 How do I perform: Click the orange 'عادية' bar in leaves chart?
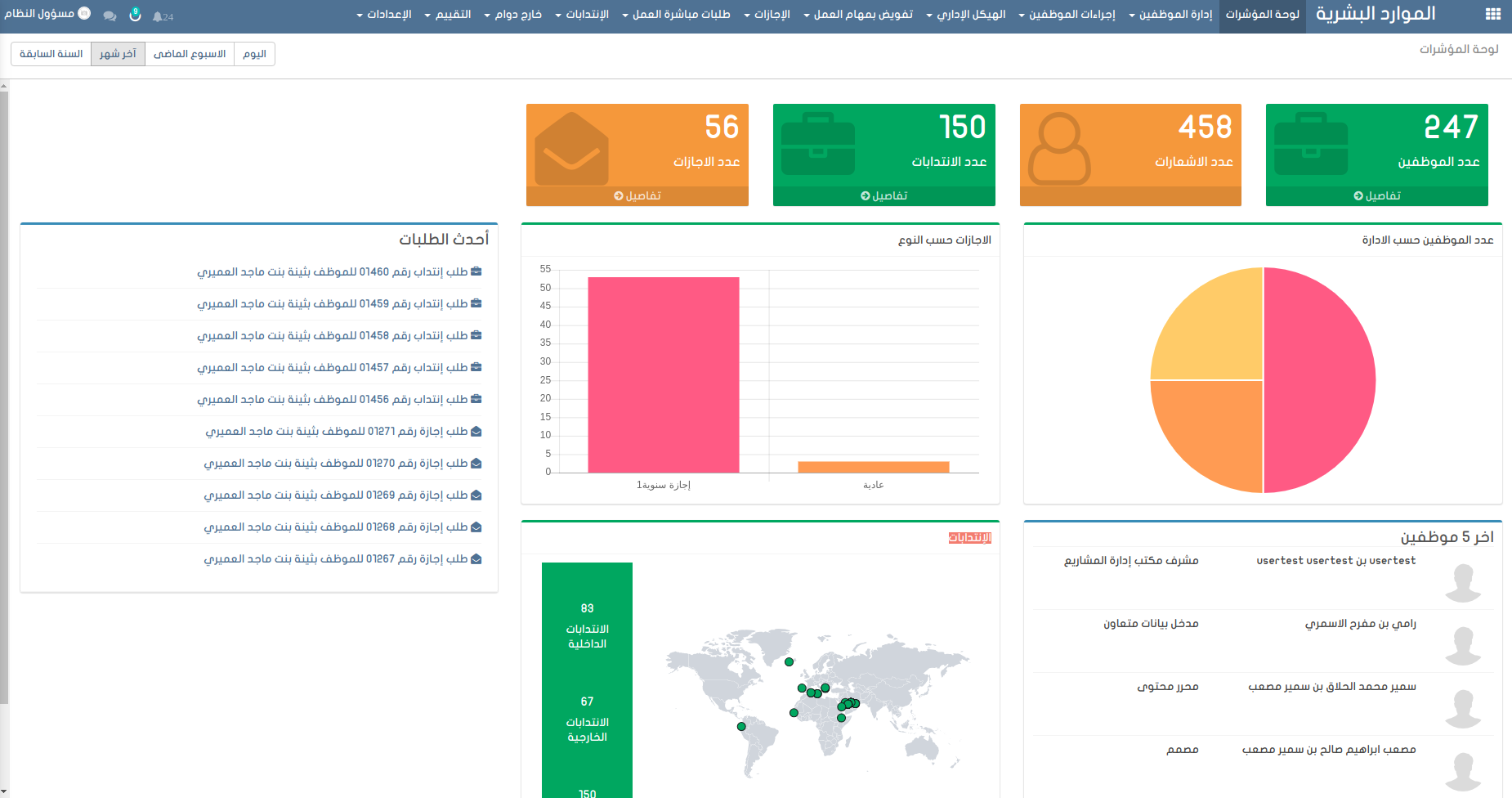click(873, 467)
